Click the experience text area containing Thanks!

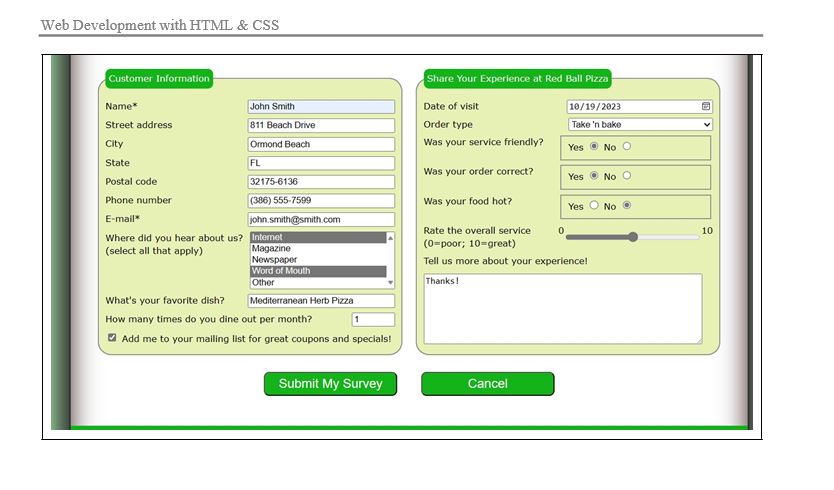tap(563, 309)
